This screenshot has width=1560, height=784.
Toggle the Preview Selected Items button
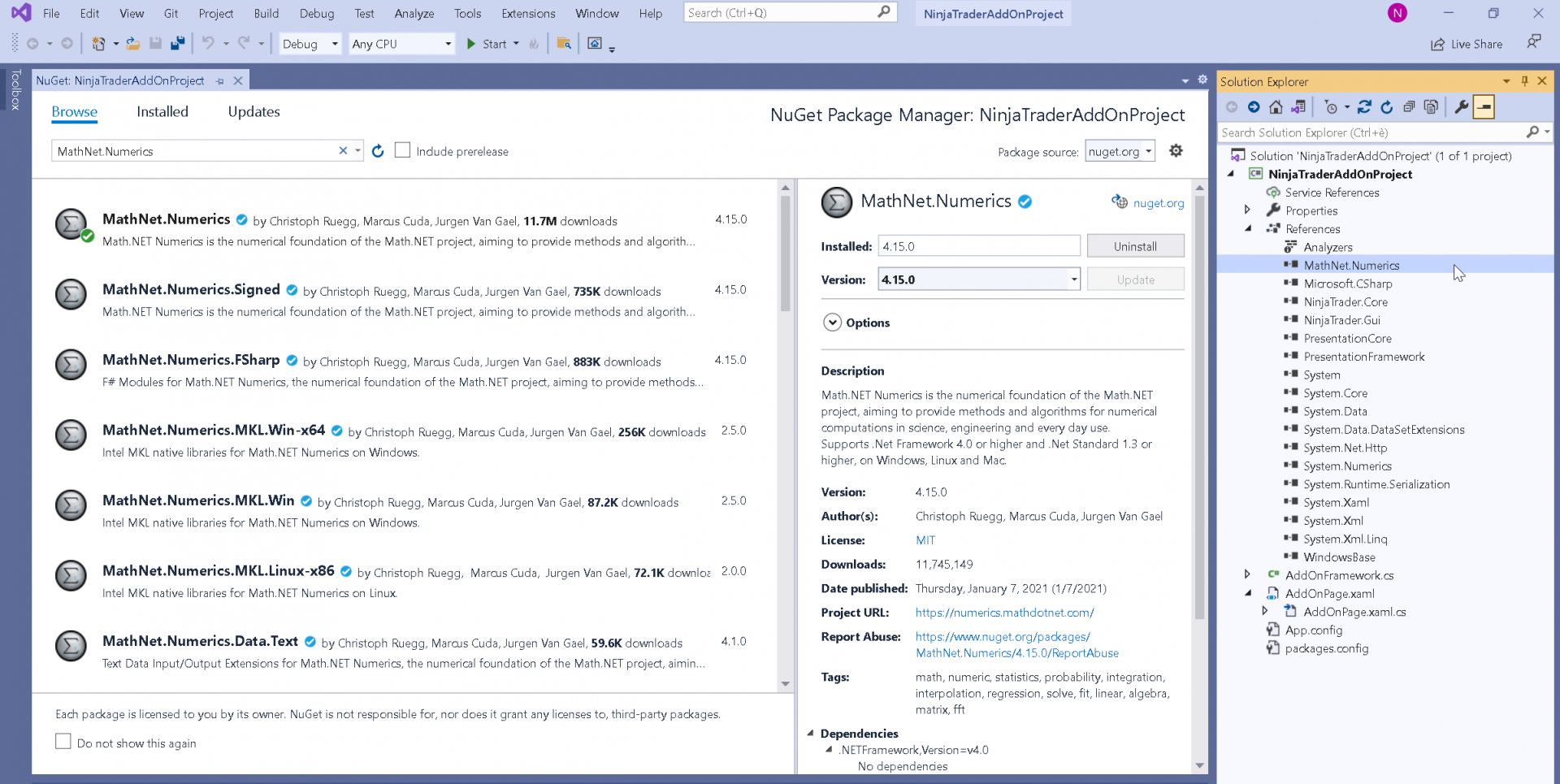pos(1484,107)
